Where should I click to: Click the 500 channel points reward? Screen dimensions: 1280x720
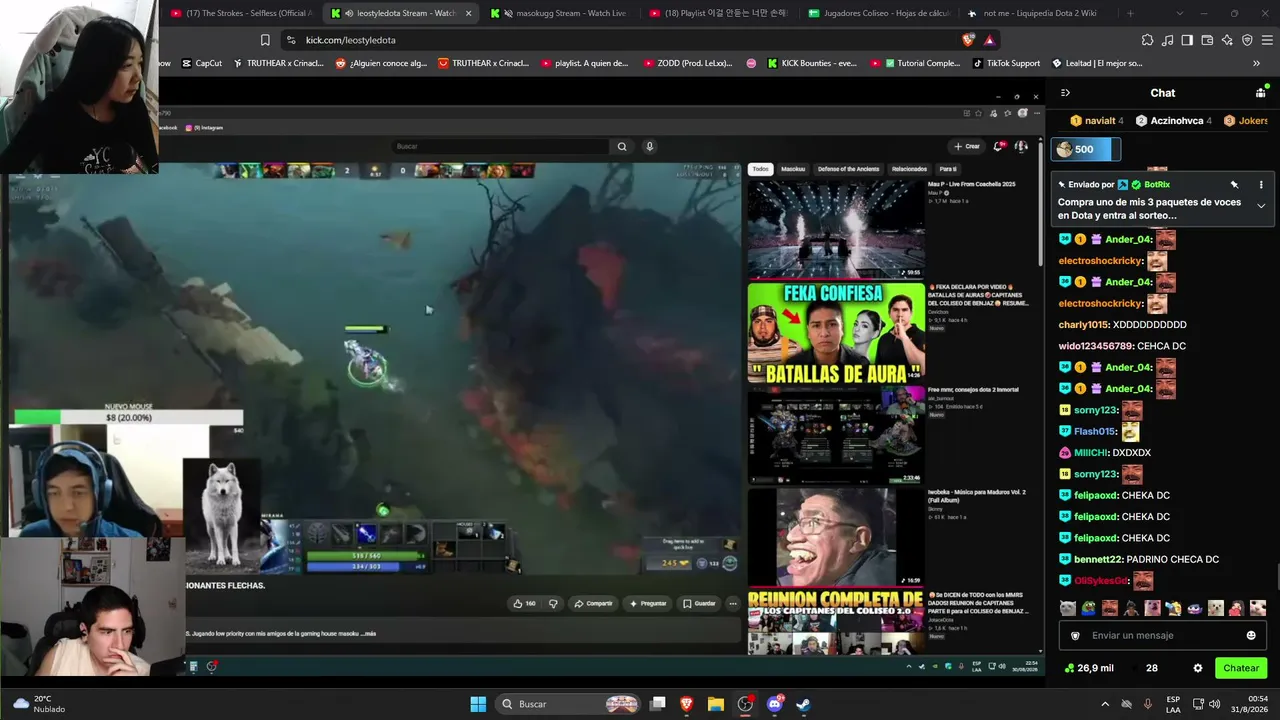(x=1085, y=149)
